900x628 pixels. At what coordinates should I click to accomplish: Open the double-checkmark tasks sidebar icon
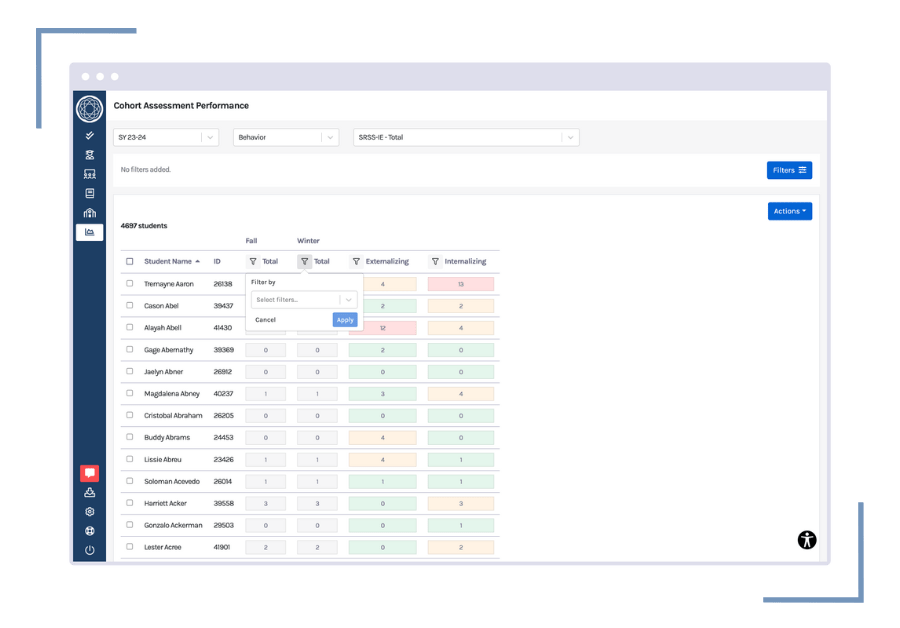[90, 135]
